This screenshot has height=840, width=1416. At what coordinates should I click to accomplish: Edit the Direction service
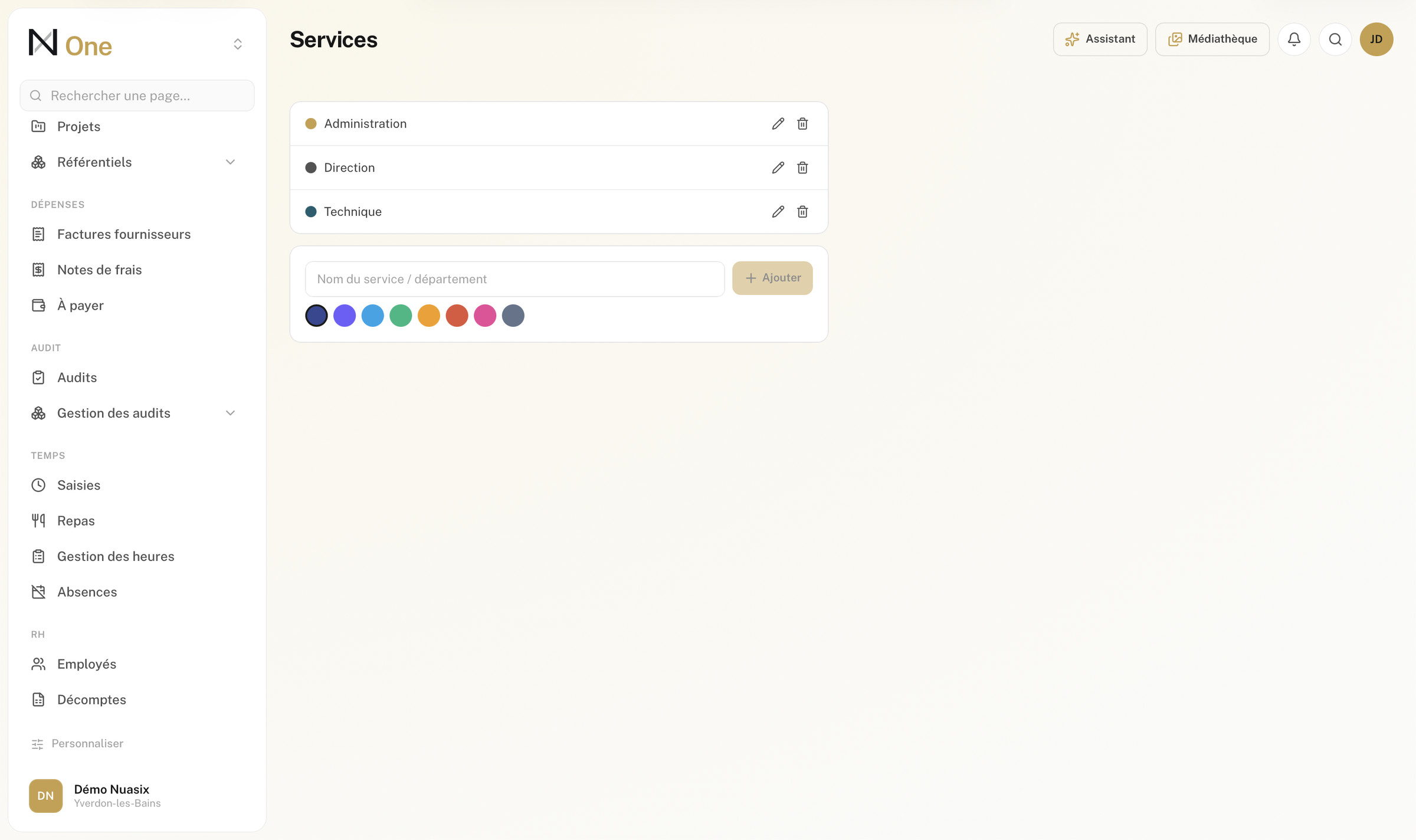(778, 168)
